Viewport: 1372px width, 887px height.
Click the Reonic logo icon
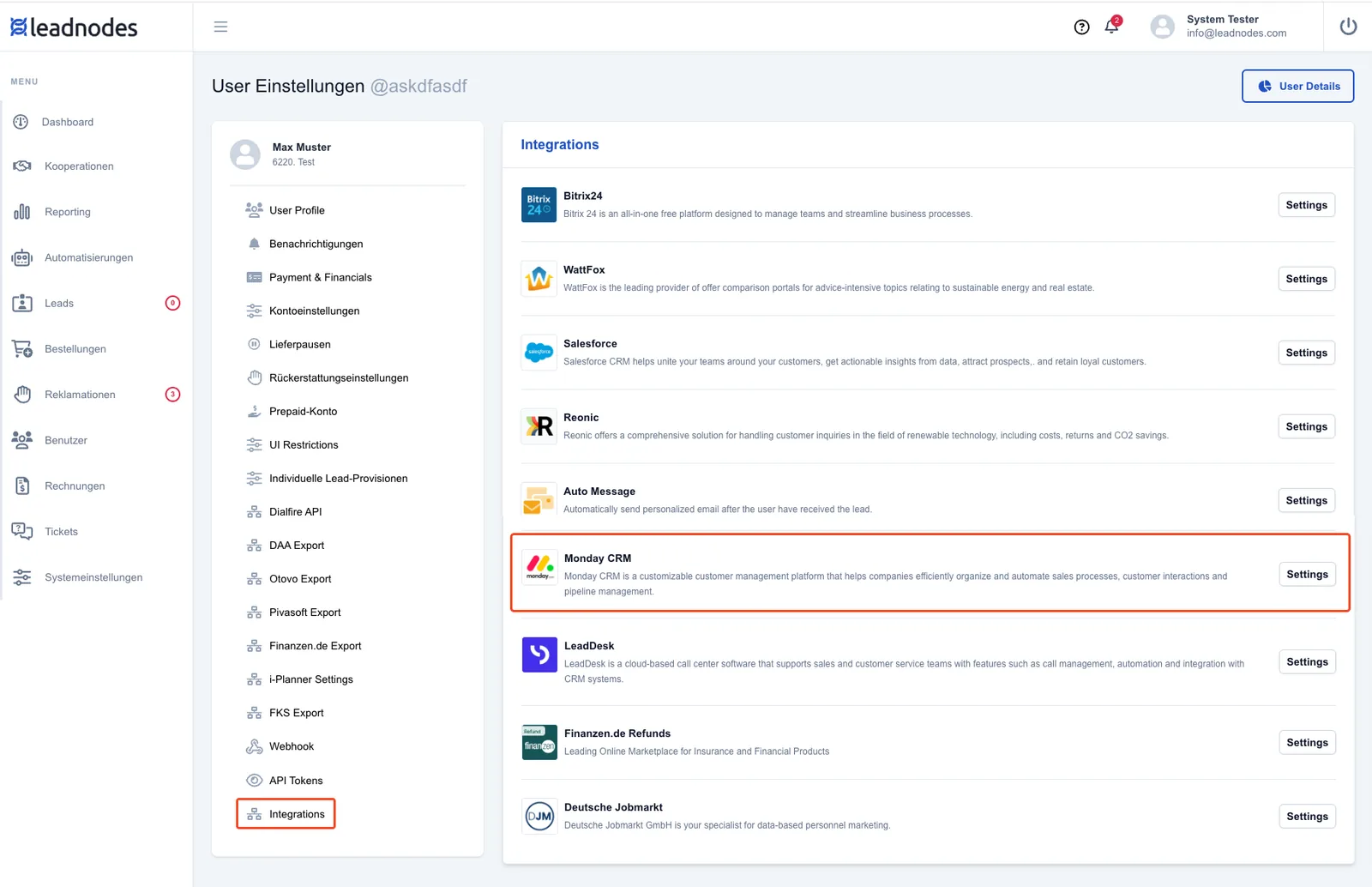coord(539,426)
